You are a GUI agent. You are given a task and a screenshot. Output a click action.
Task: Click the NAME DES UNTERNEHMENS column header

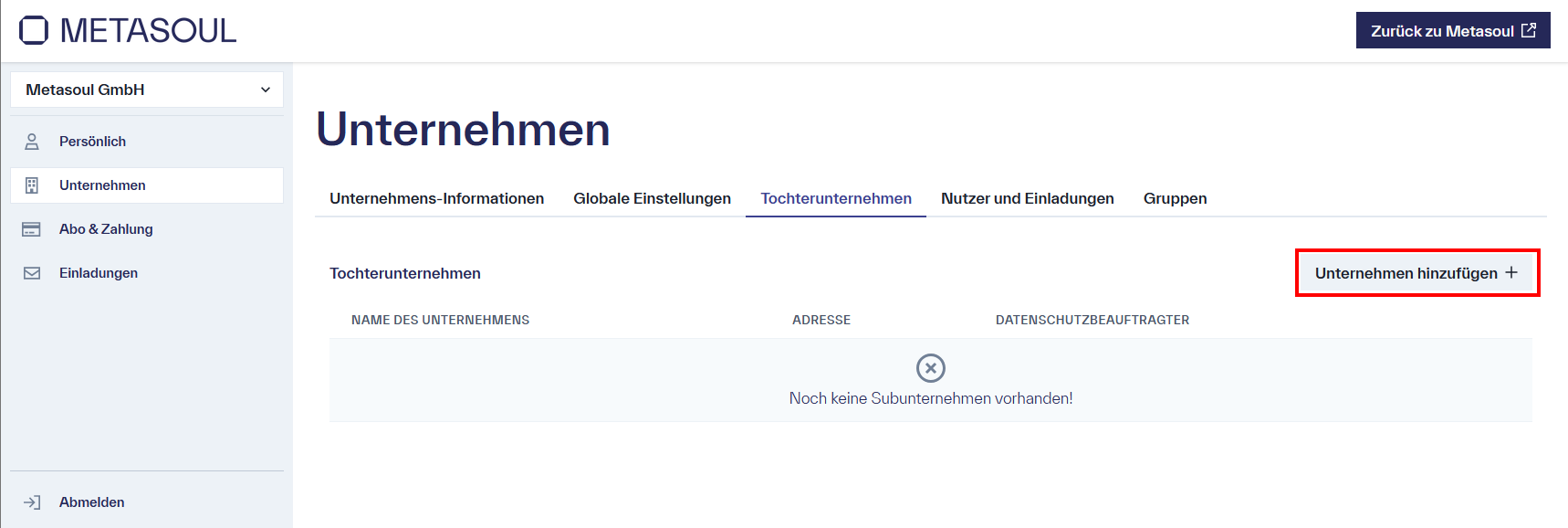tap(440, 320)
